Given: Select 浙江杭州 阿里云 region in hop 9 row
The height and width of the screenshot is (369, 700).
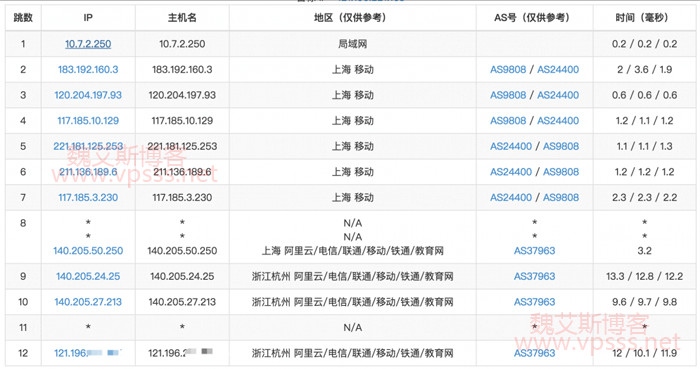Looking at the screenshot, I should coord(353,276).
